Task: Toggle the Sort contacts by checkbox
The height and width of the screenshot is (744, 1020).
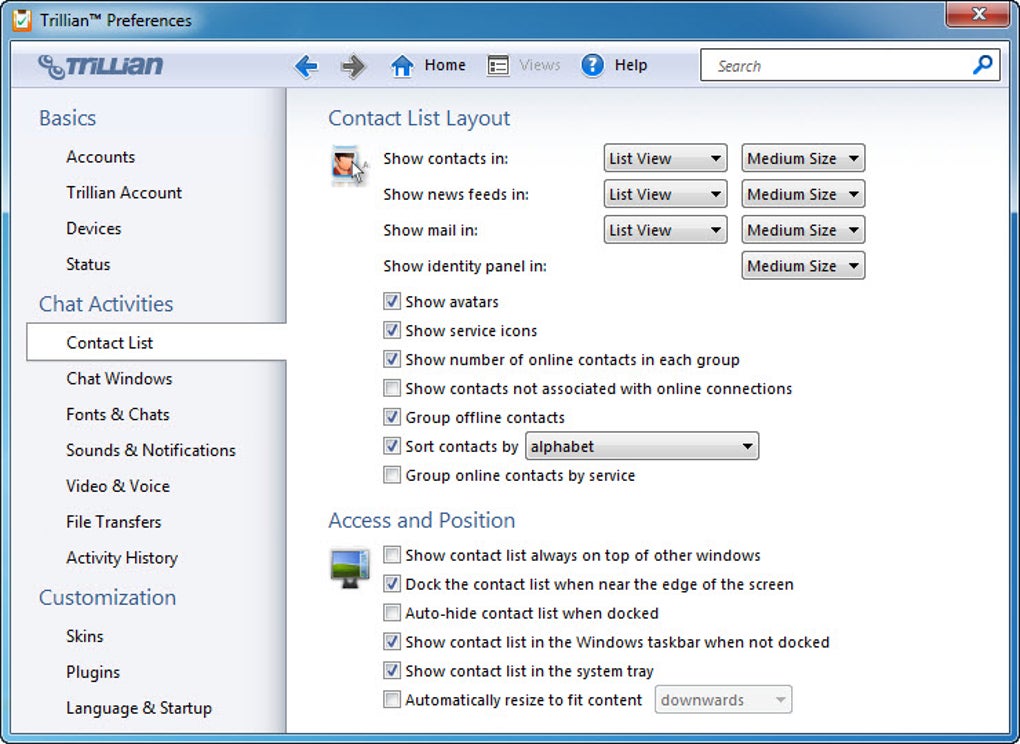Action: click(x=392, y=446)
